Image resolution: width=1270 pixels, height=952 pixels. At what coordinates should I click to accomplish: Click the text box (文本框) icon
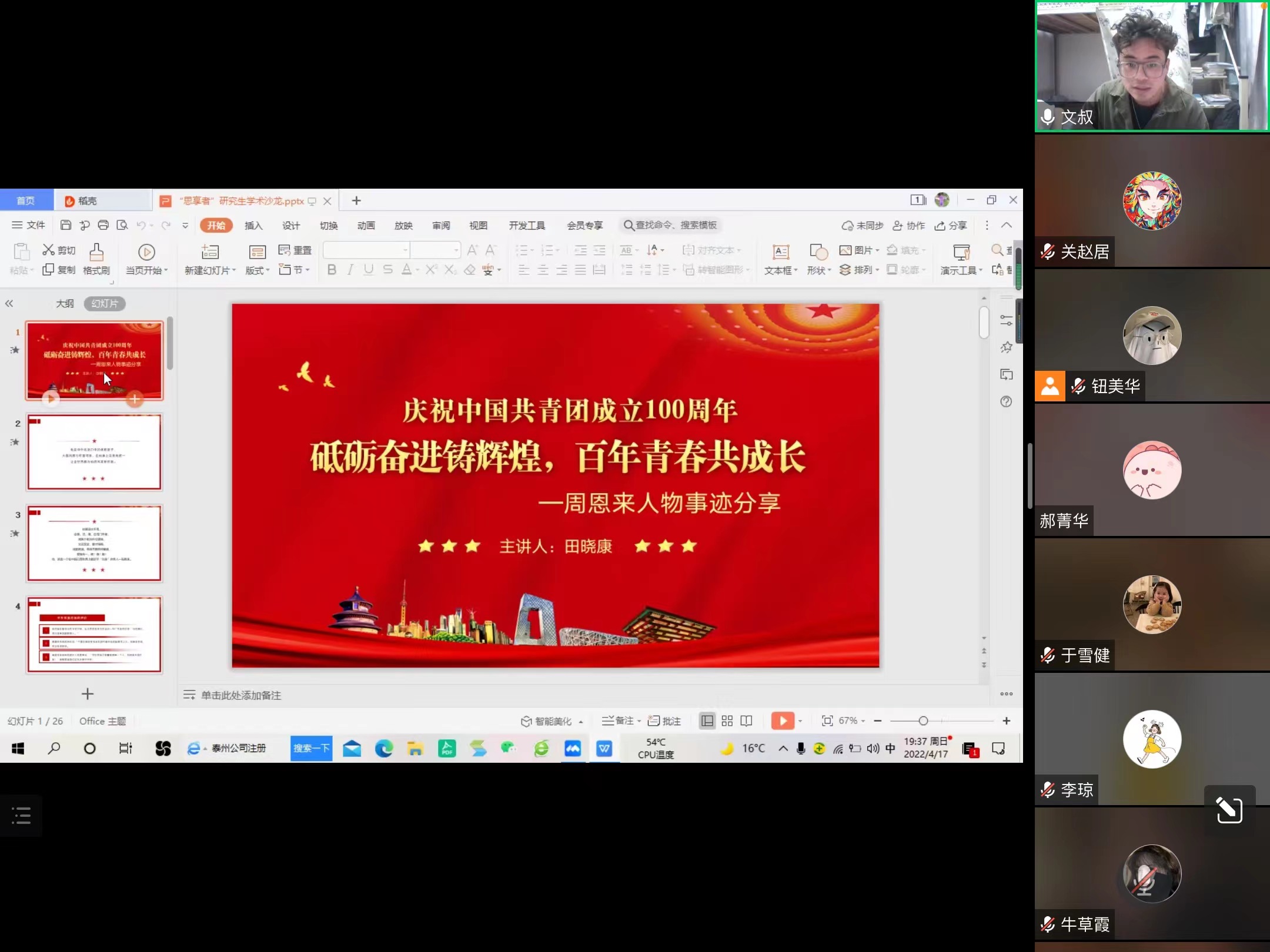coord(780,253)
